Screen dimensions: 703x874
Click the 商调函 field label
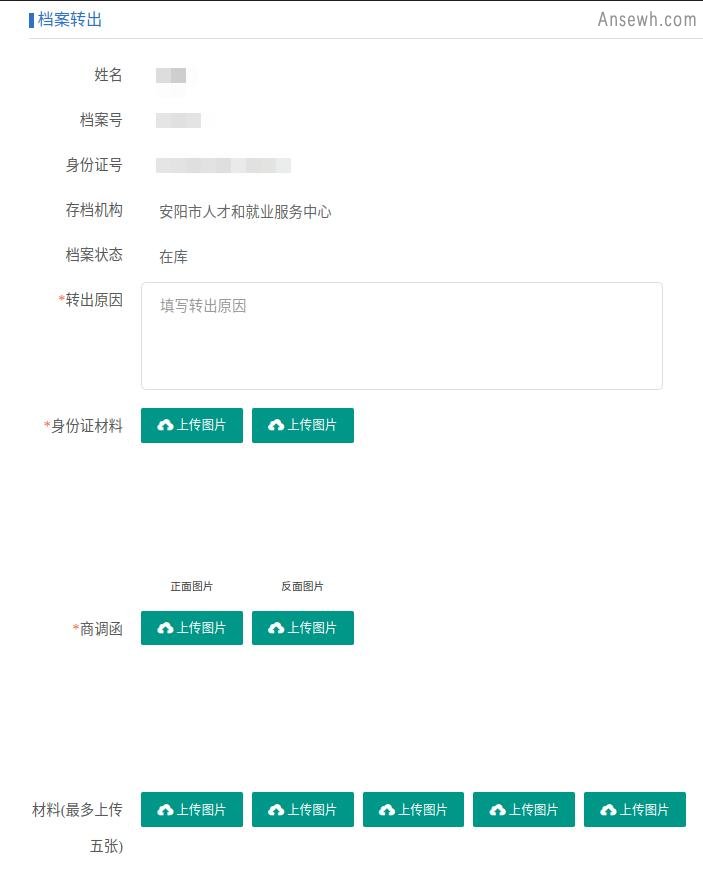click(x=101, y=629)
